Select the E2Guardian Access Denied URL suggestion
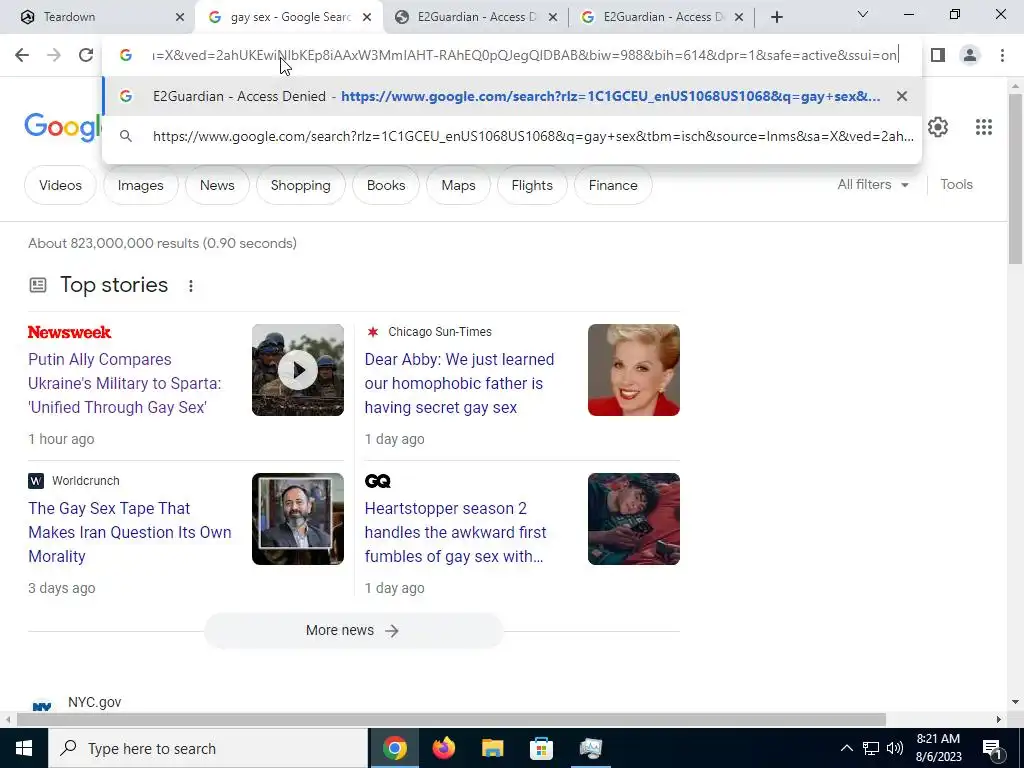Screen dimensions: 1024x768 pos(512,96)
